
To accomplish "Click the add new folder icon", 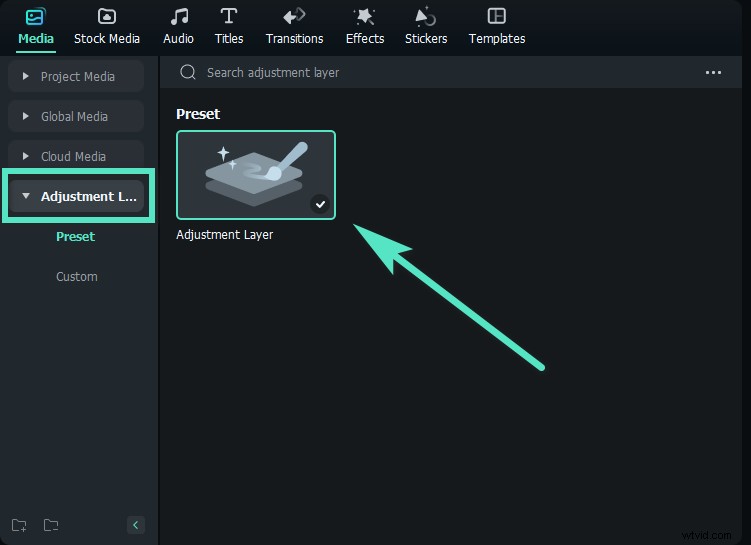I will click(x=19, y=525).
